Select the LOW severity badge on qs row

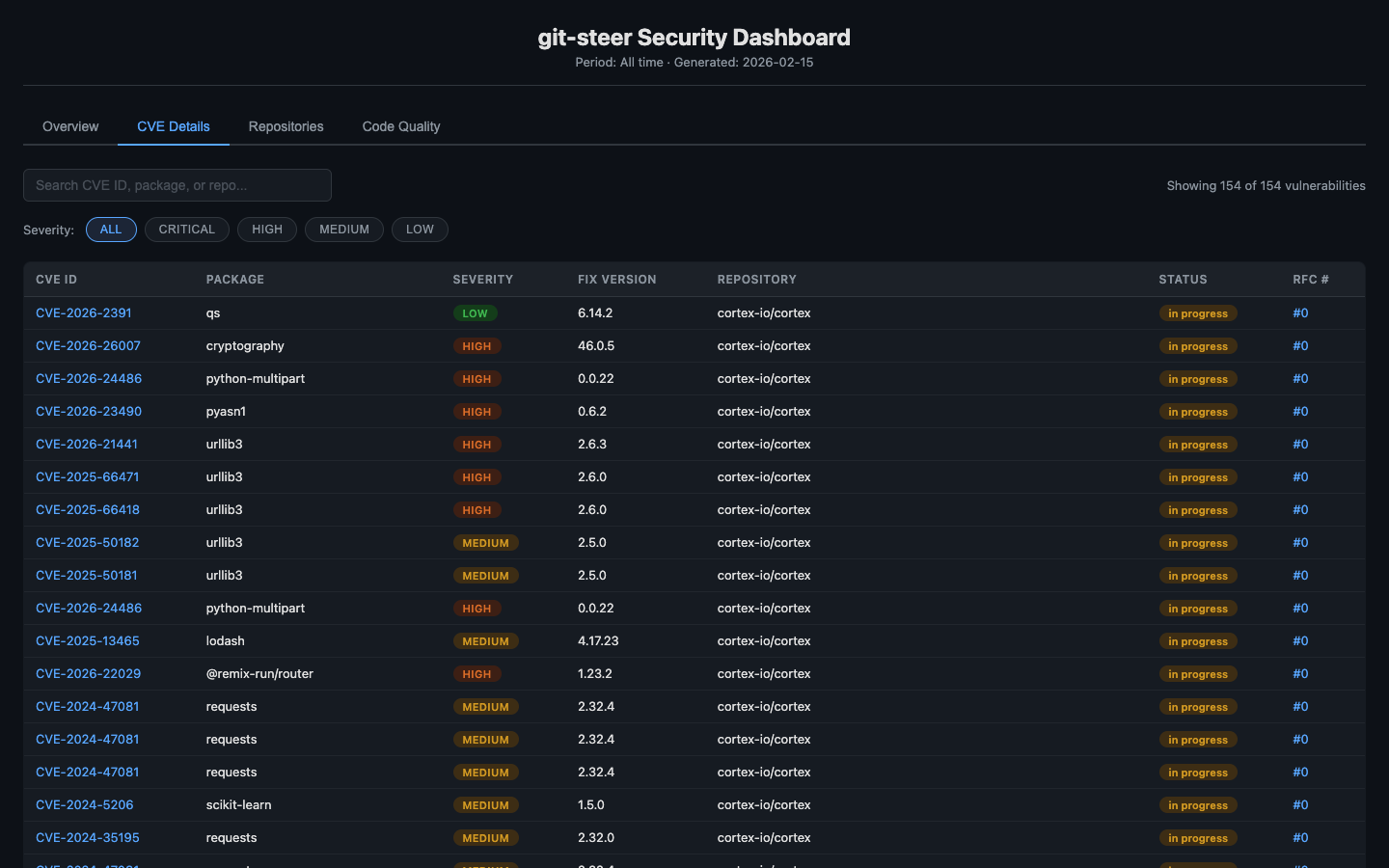pos(476,312)
